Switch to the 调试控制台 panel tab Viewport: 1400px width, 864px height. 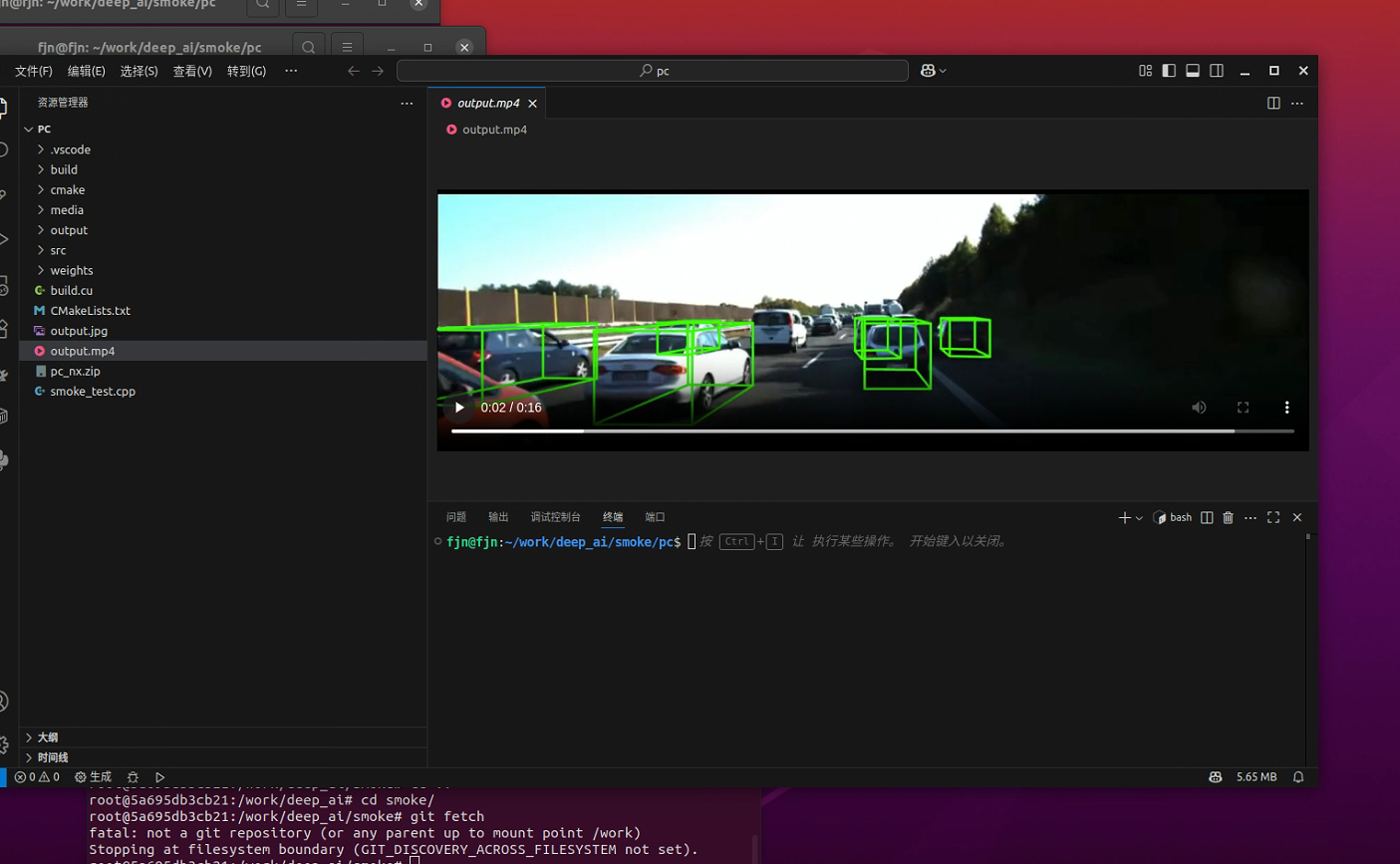pos(555,517)
